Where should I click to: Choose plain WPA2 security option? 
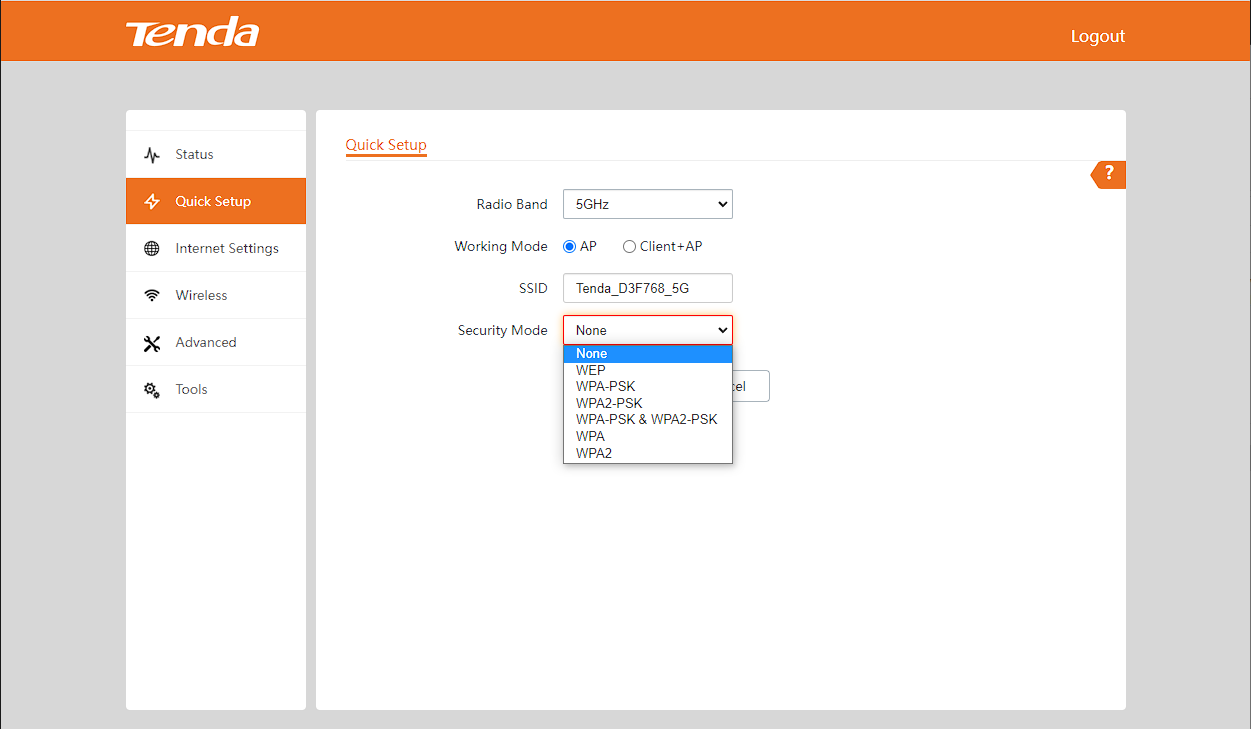pos(648,453)
